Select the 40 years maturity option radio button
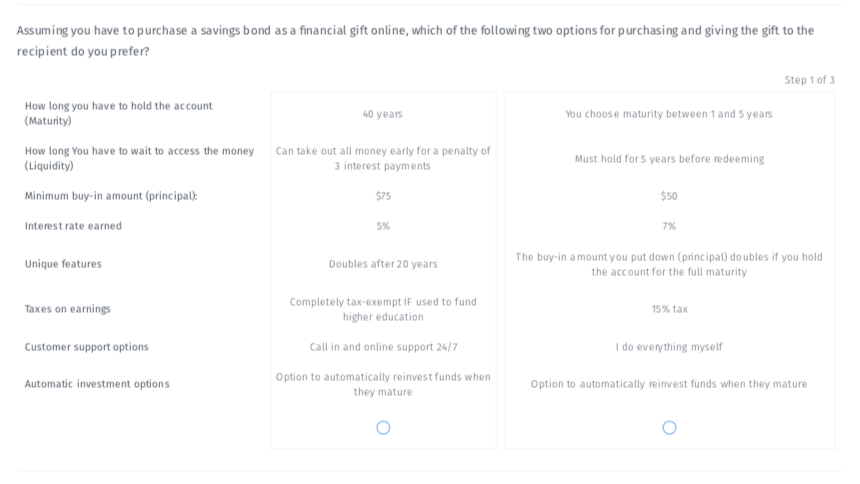The height and width of the screenshot is (484, 860). pyautogui.click(x=383, y=428)
